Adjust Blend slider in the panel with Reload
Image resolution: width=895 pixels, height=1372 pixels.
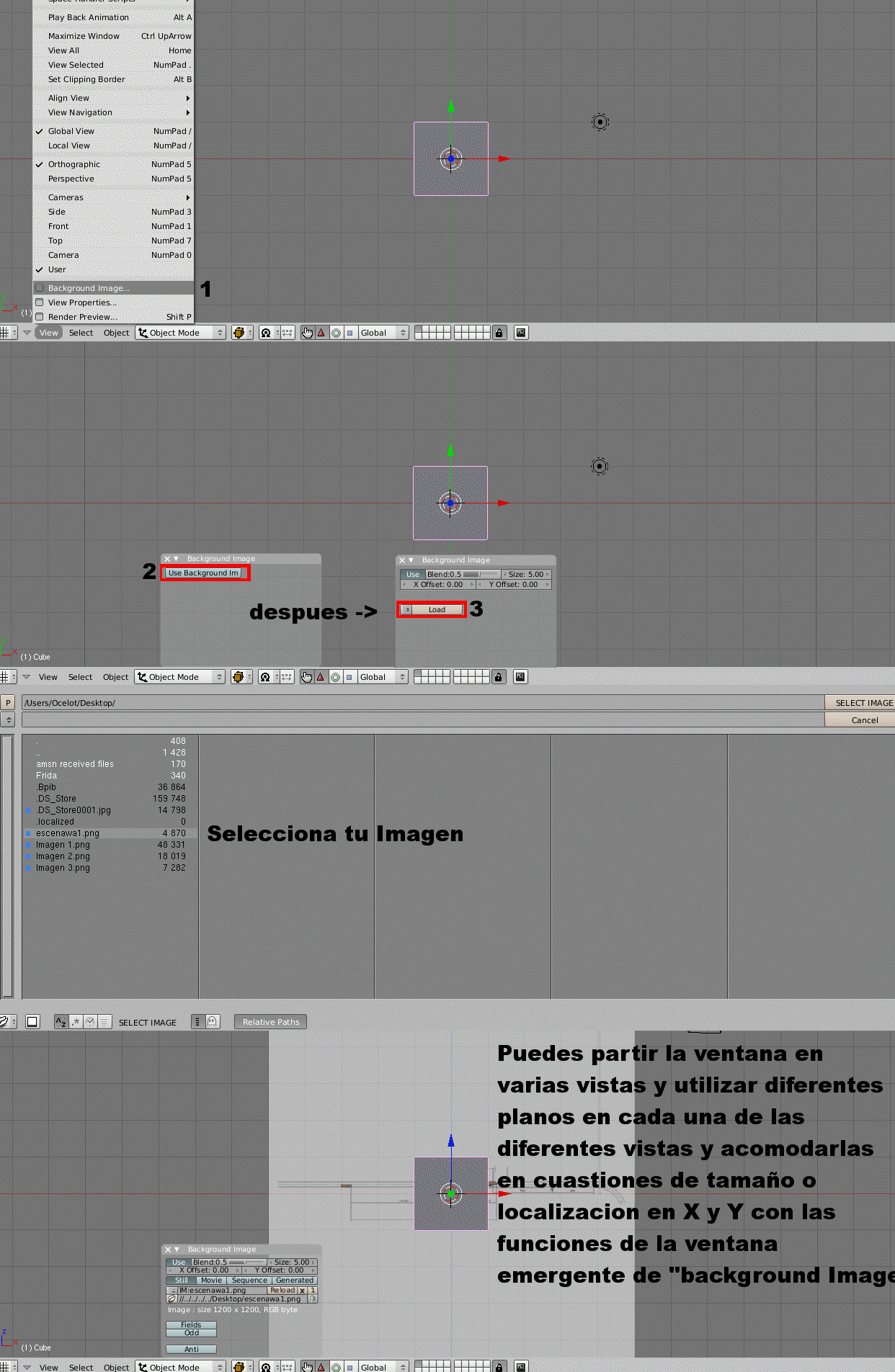tap(228, 1263)
